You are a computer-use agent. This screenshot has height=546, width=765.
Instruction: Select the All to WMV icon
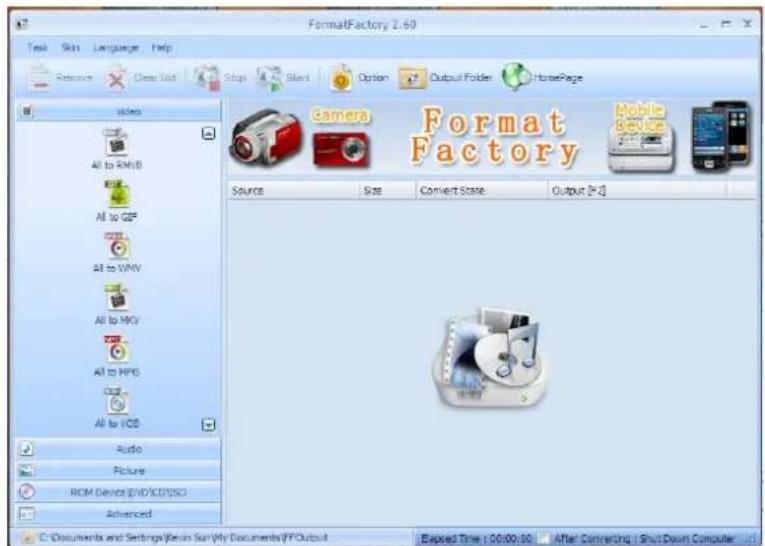coord(117,245)
